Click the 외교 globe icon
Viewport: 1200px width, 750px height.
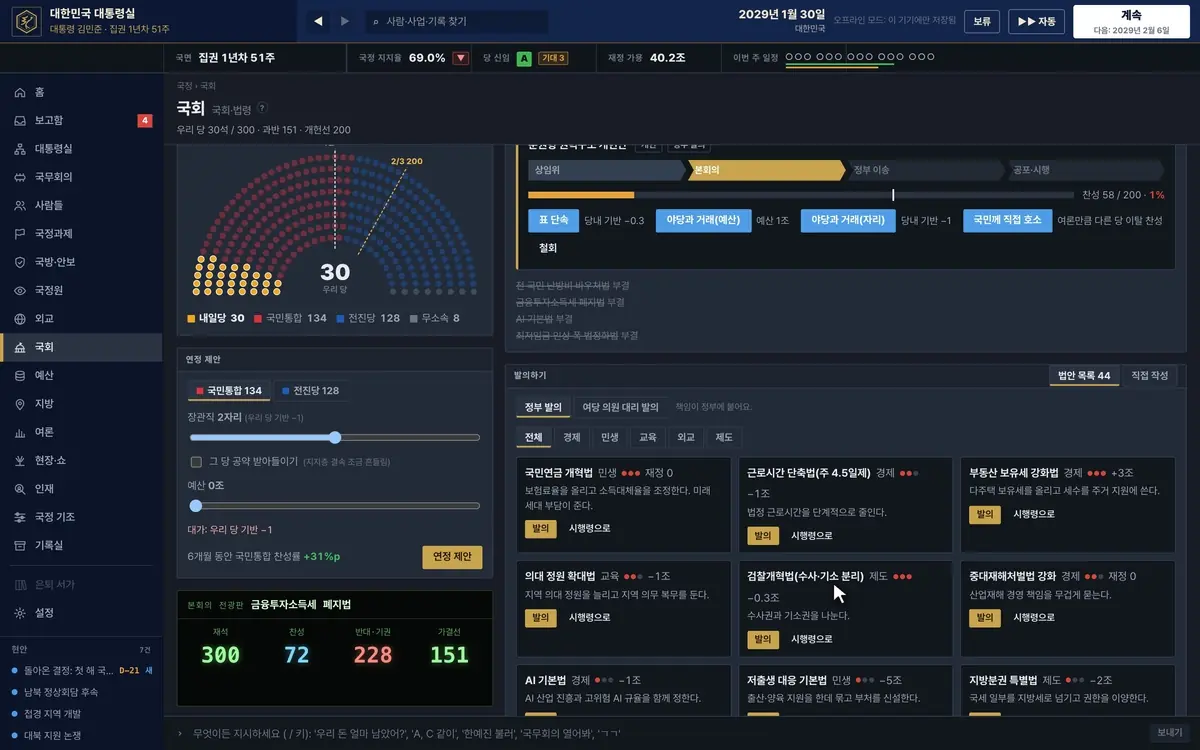click(20, 319)
